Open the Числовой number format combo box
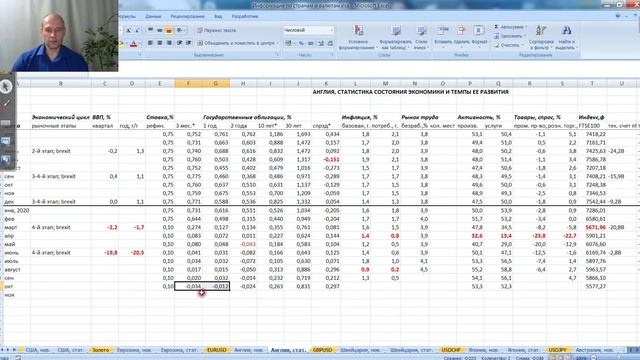 click(309, 30)
